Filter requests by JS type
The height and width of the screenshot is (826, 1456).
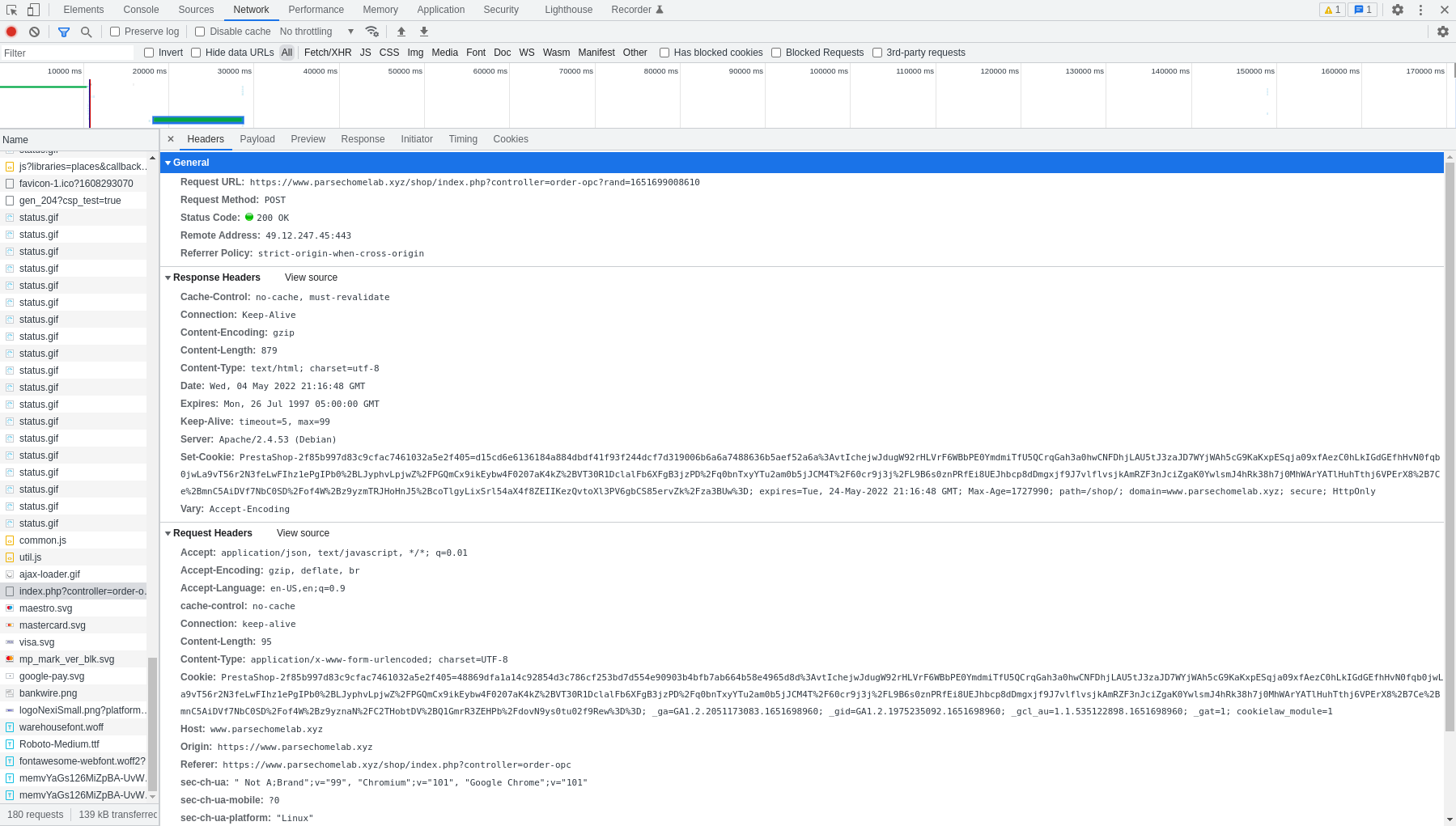[366, 53]
